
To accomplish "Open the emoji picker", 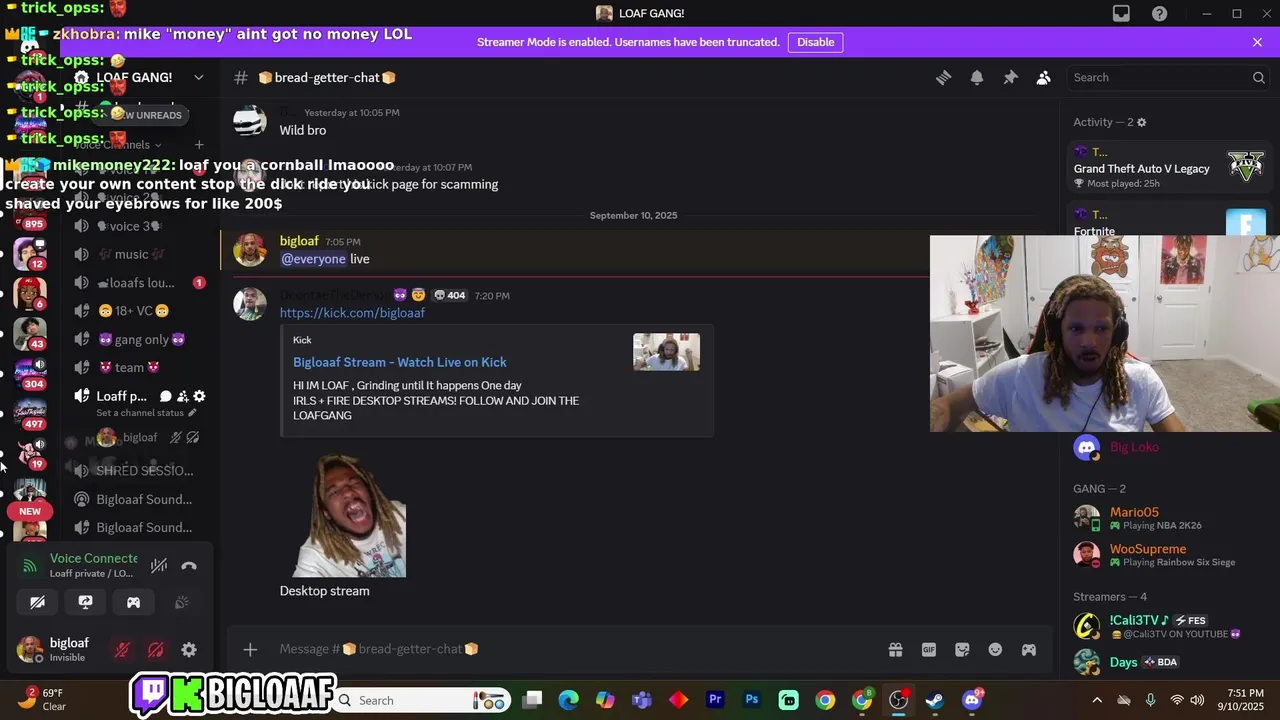I will [995, 649].
